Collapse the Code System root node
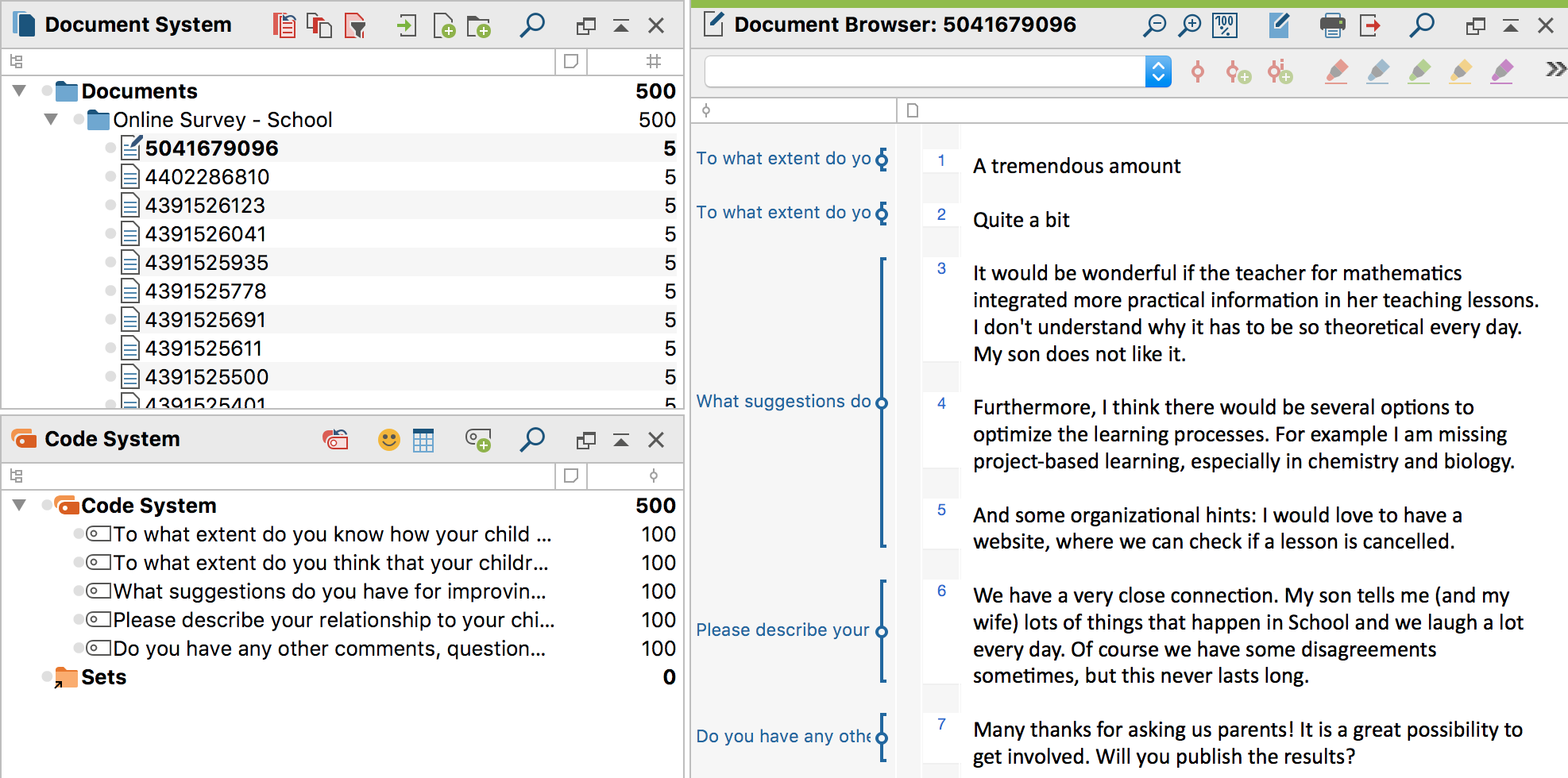 [20, 505]
